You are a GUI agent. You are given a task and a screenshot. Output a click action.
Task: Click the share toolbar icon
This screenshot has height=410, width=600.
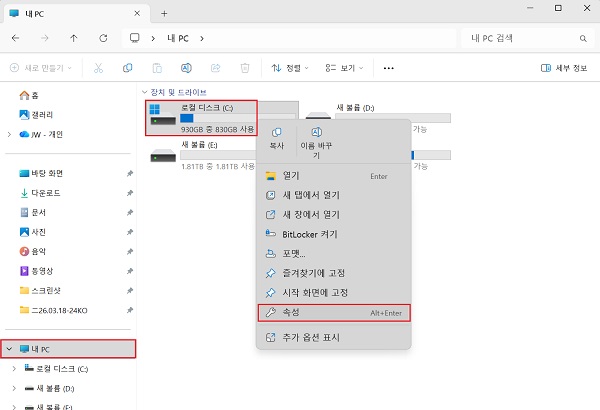coord(215,68)
